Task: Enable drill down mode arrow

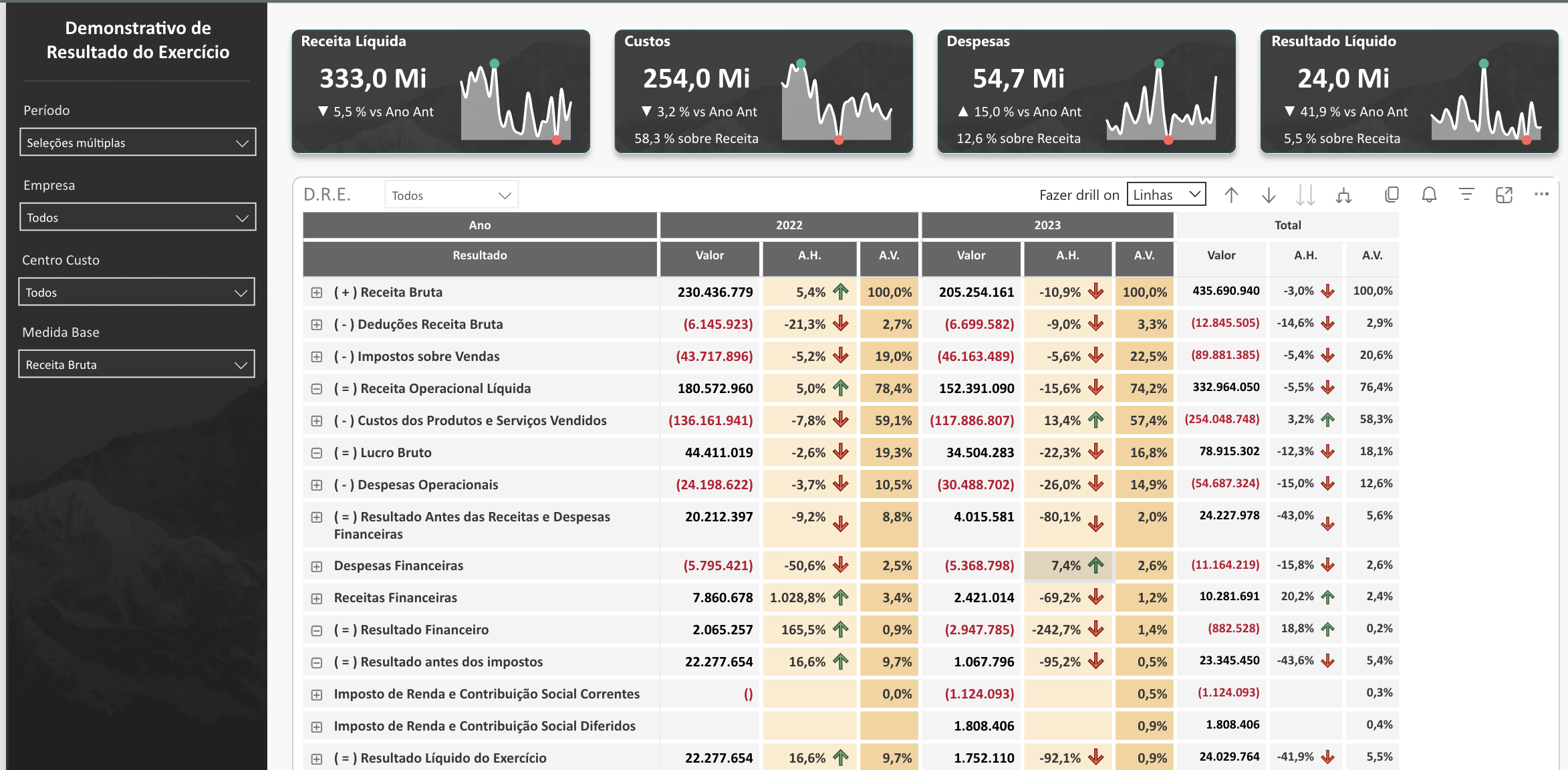Action: (1269, 195)
